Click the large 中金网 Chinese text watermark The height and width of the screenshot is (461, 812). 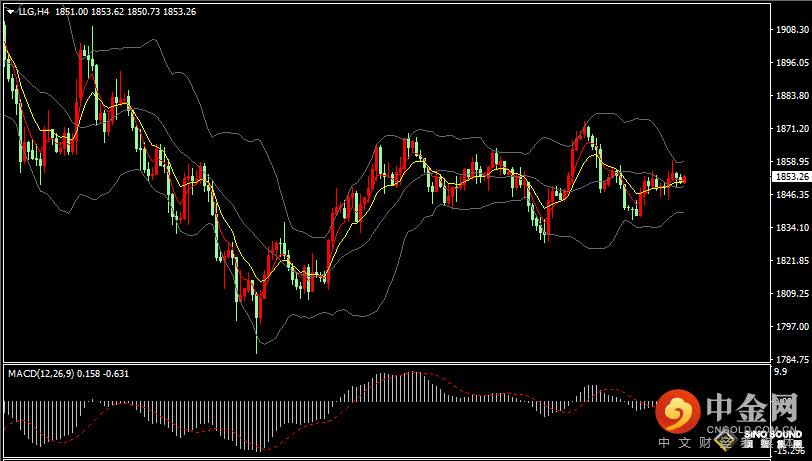point(752,406)
